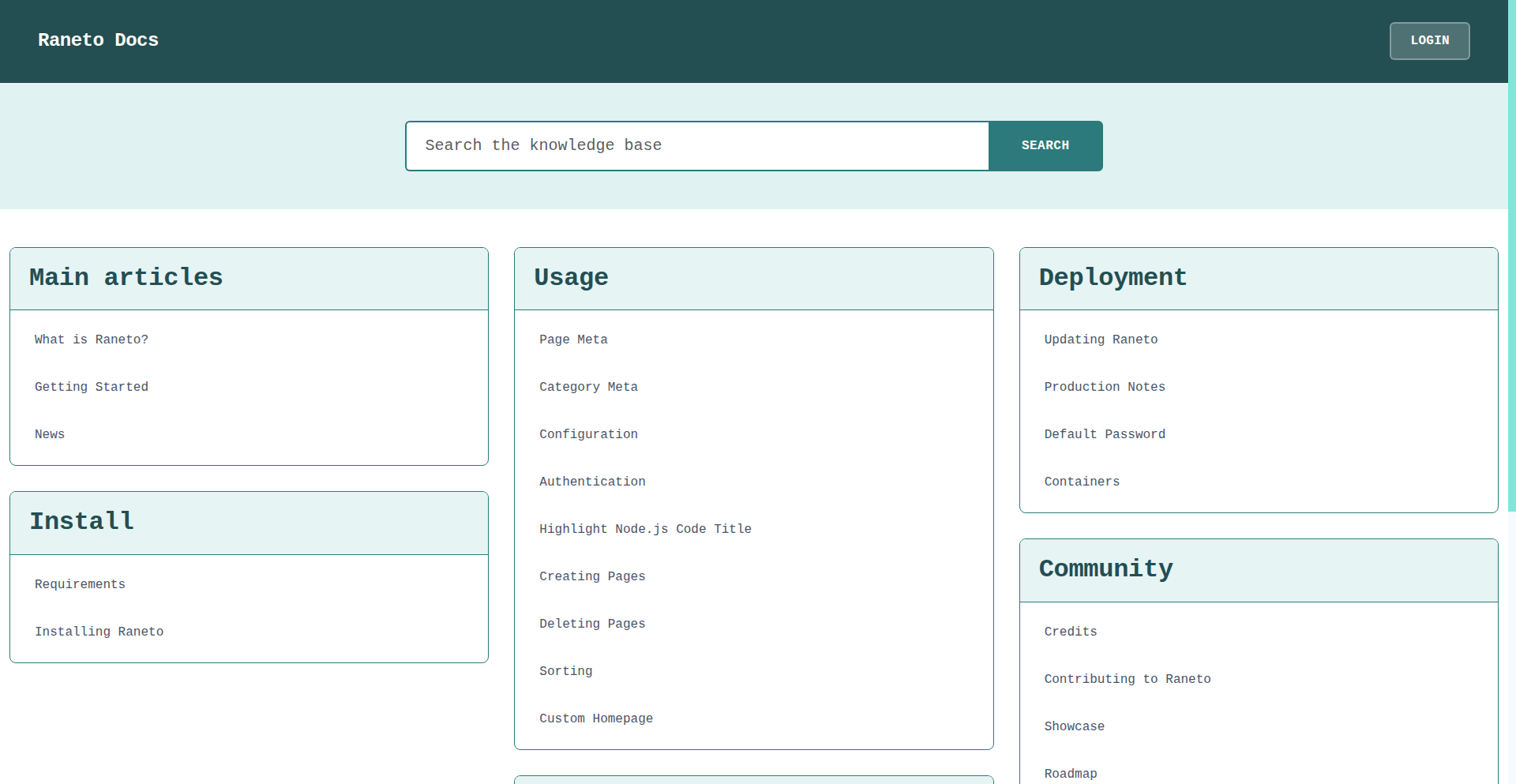This screenshot has height=784, width=1516.
Task: Open the Containers deployment page
Action: click(x=1082, y=482)
